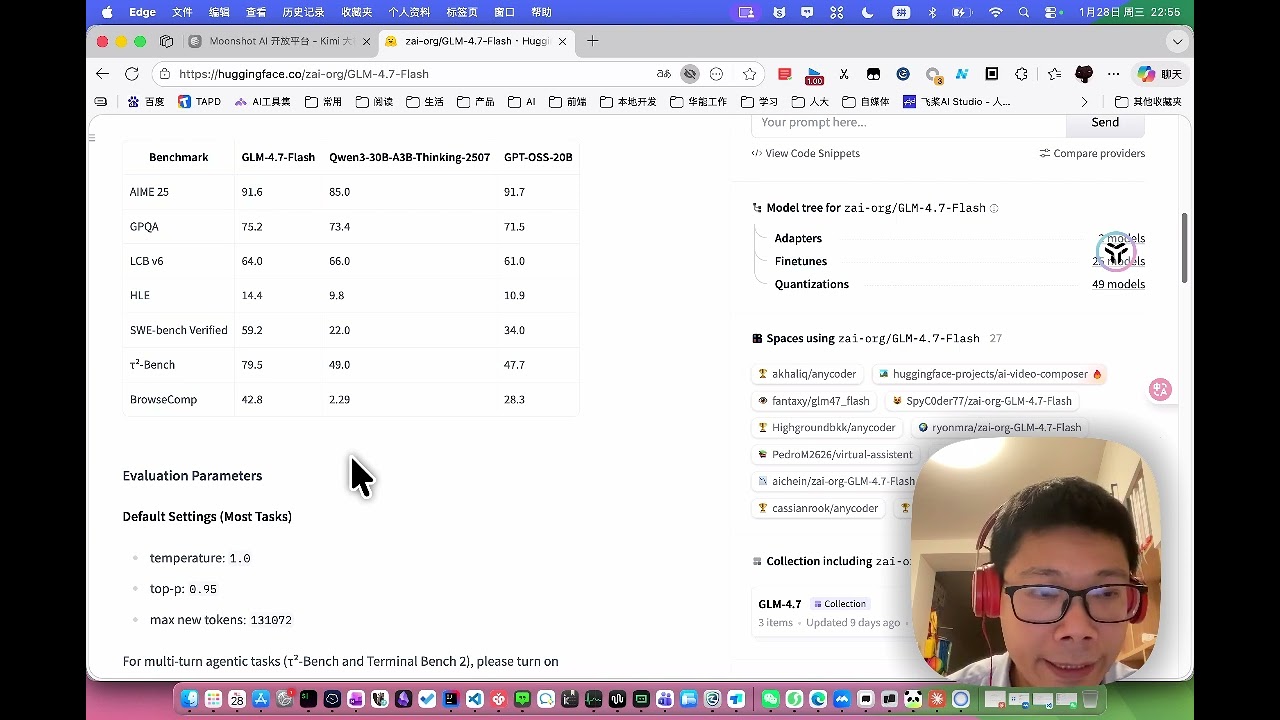Viewport: 1280px width, 720px height.
Task: Open the akhaliq/anycoder space
Action: (807, 374)
